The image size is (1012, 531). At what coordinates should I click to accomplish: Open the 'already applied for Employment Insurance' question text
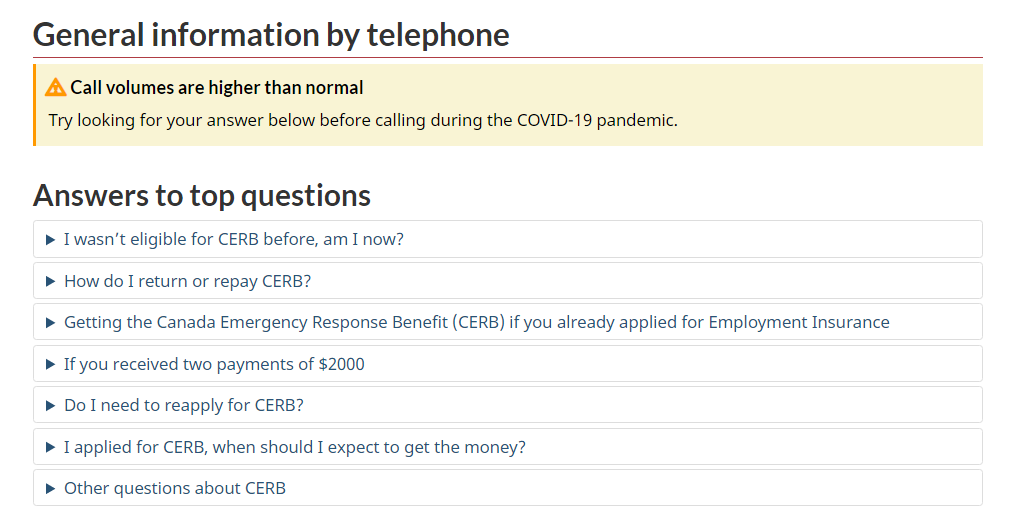[x=476, y=323]
